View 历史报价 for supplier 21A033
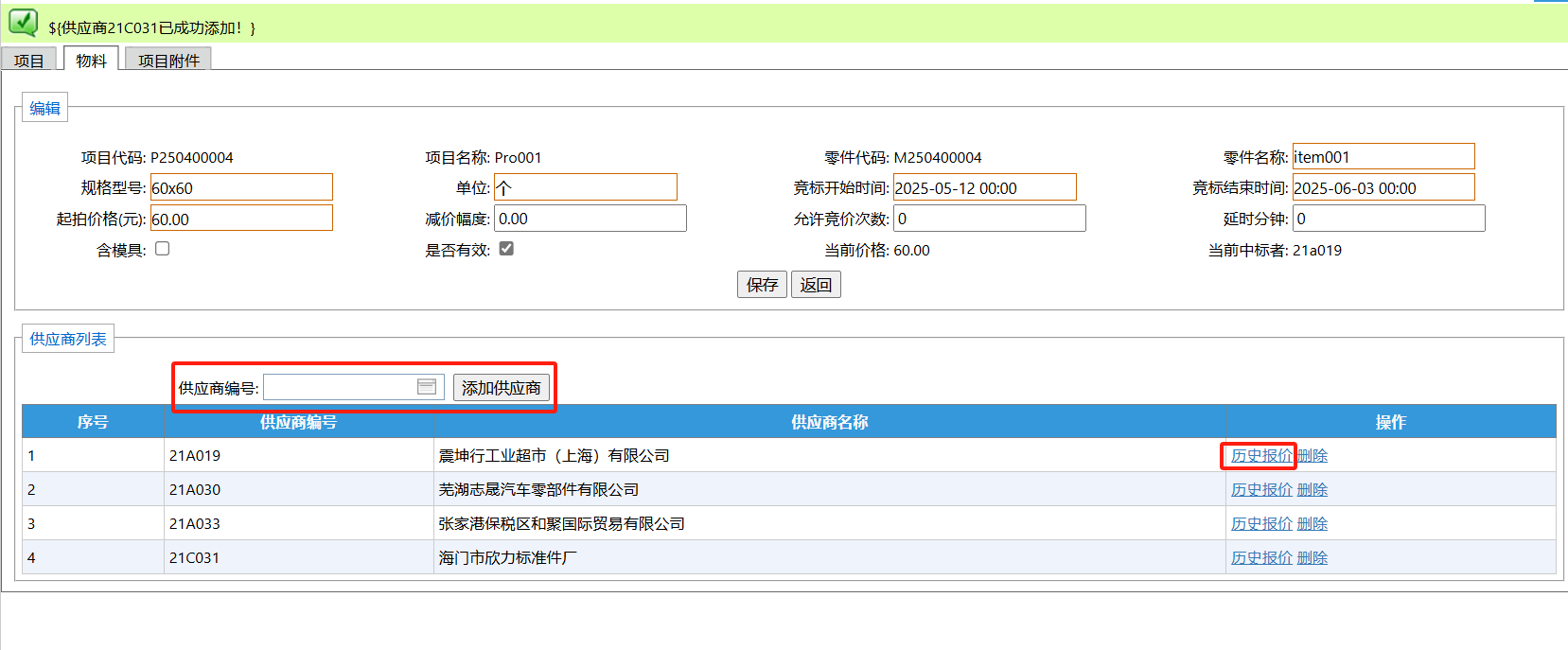Viewport: 1568px width, 650px height. [x=1260, y=524]
